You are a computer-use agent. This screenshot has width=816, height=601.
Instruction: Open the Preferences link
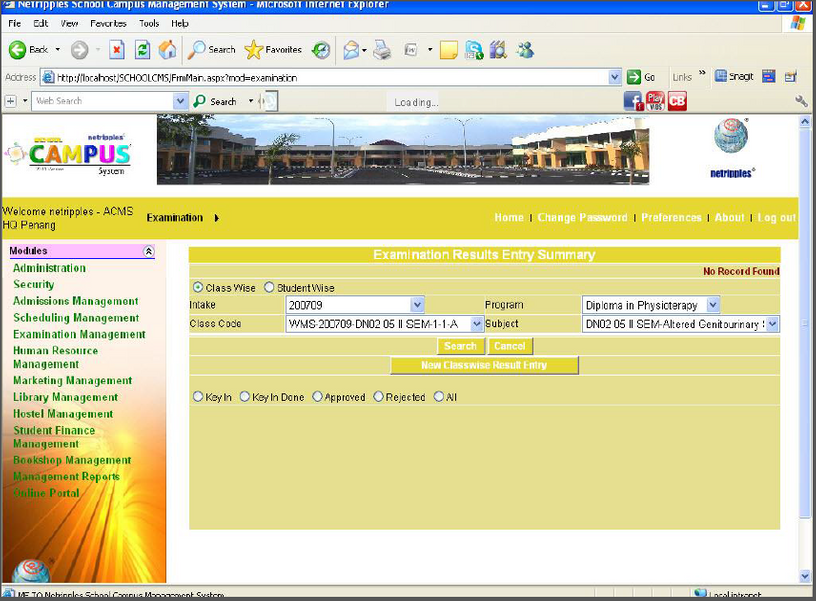pos(671,218)
